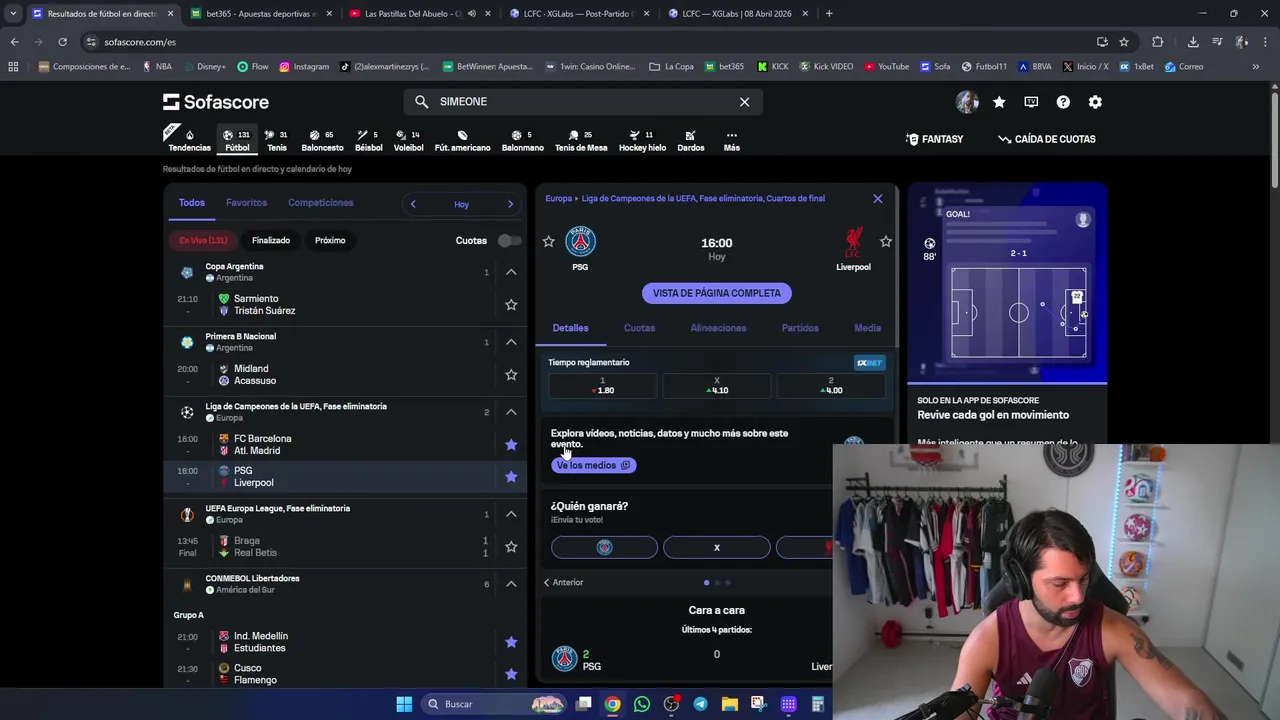Unfavorite the PSG vs Liverpool list row star
This screenshot has height=720, width=1280.
coord(511,477)
